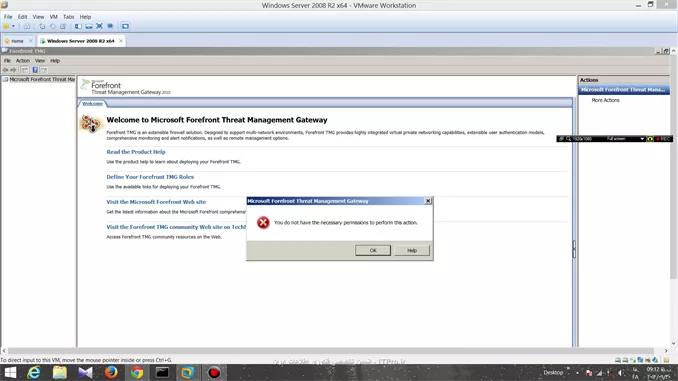Click the recorder webcam yellow icon

coord(650,139)
